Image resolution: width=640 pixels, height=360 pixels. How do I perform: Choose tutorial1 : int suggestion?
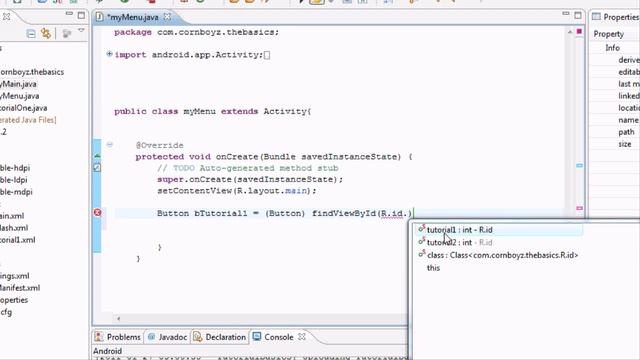498,230
